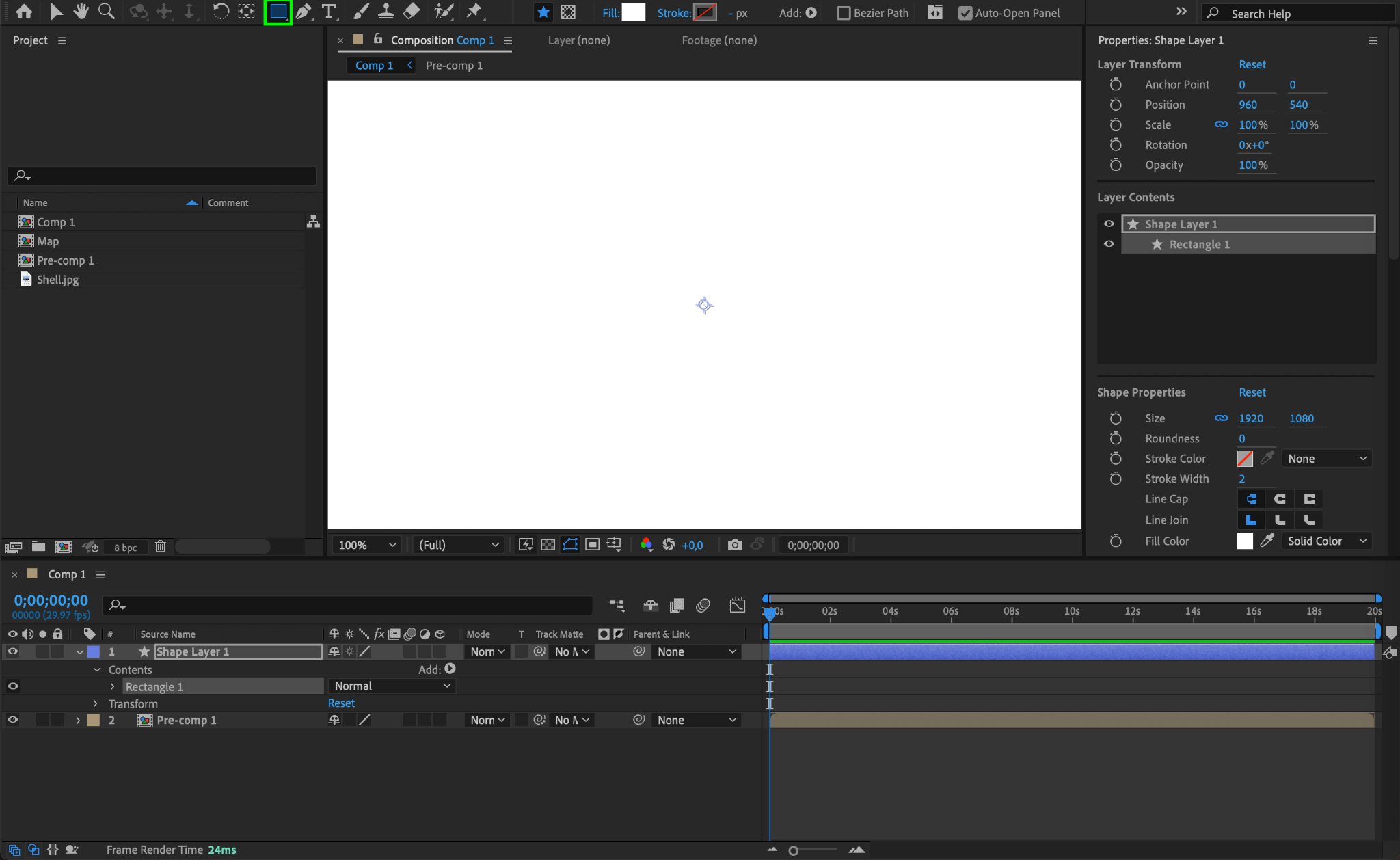Viewport: 1400px width, 860px height.
Task: Hide Rectangle 1 in Layer Contents
Action: click(1109, 244)
